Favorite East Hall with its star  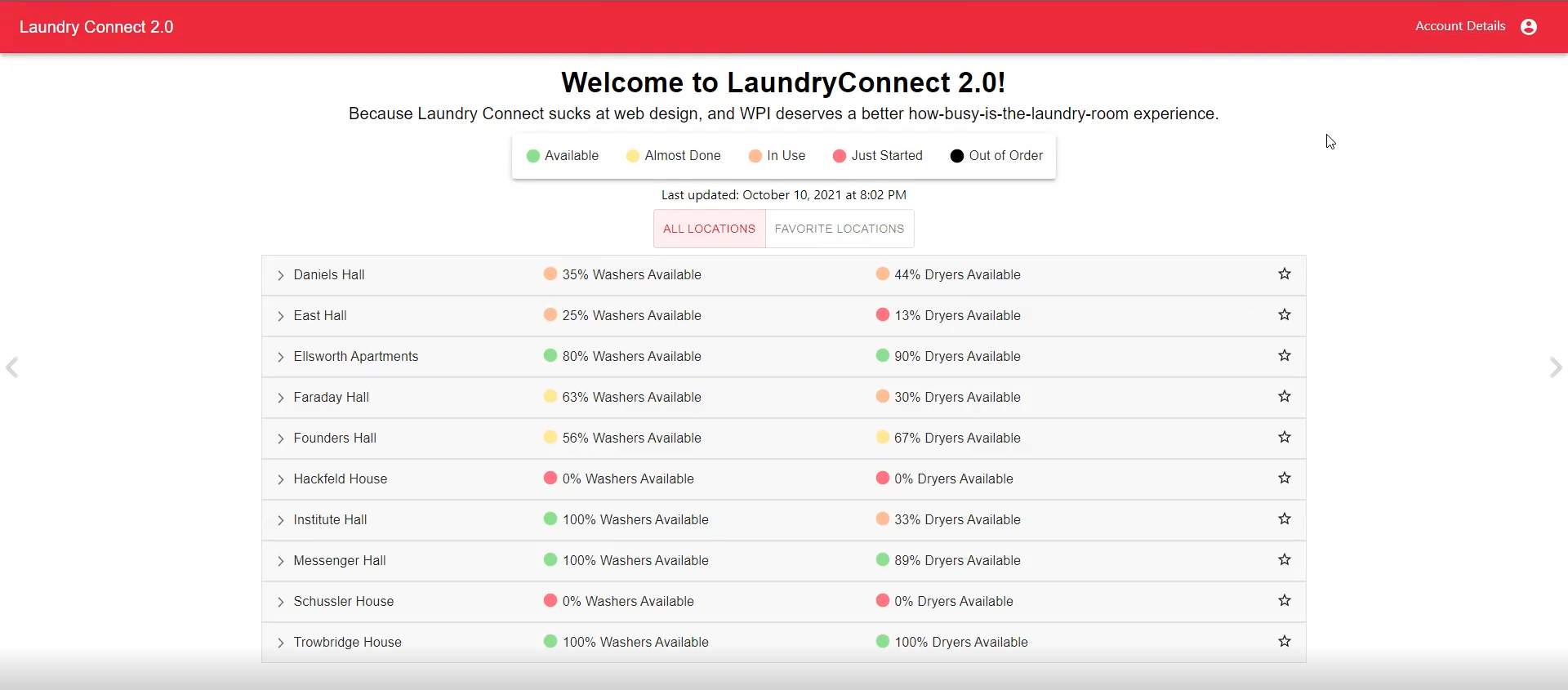(1285, 314)
